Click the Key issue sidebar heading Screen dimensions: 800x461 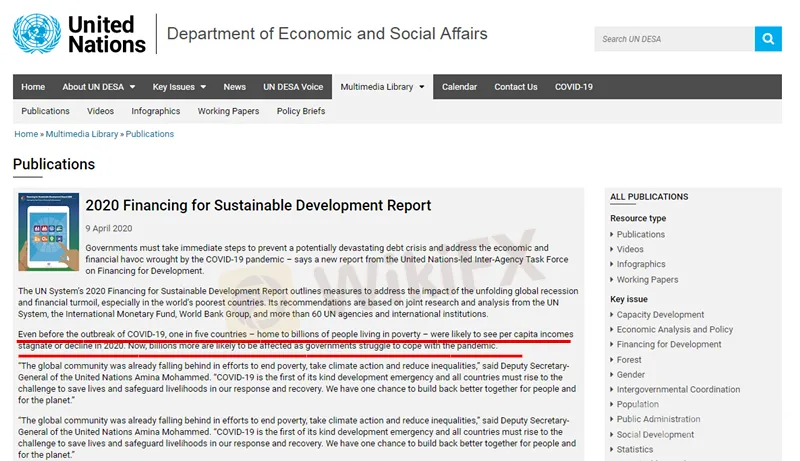pyautogui.click(x=629, y=299)
